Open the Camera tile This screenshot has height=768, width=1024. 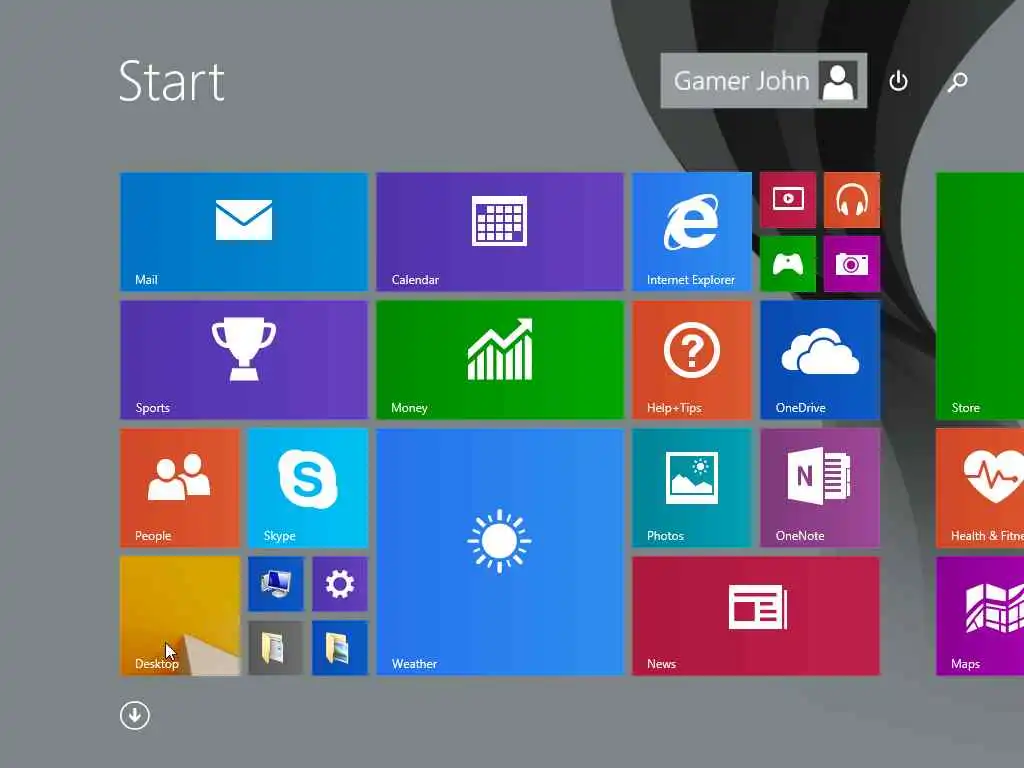tap(852, 264)
